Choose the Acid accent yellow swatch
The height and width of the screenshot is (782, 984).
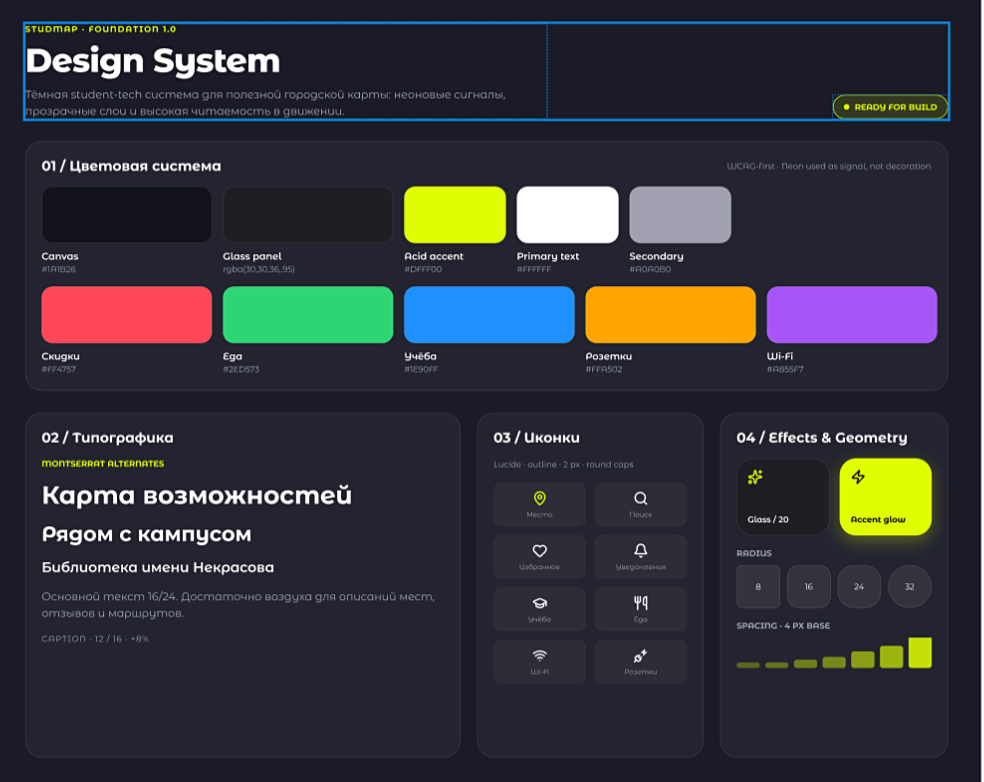pos(455,215)
